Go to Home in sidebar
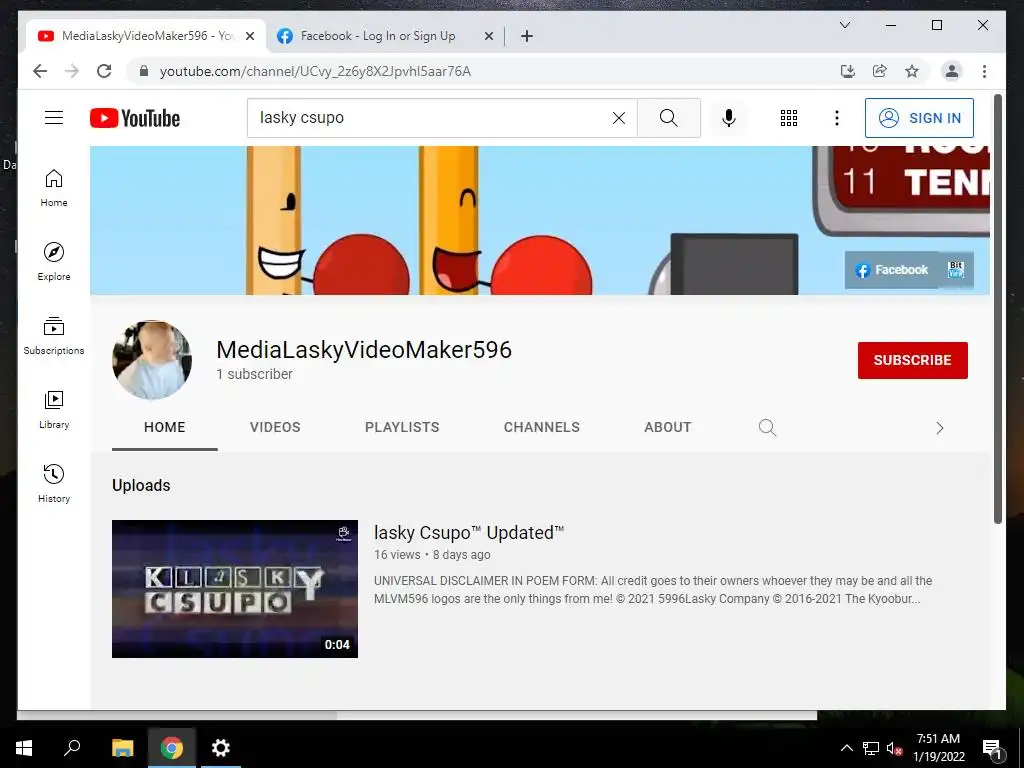Image resolution: width=1024 pixels, height=768 pixels. 54,188
